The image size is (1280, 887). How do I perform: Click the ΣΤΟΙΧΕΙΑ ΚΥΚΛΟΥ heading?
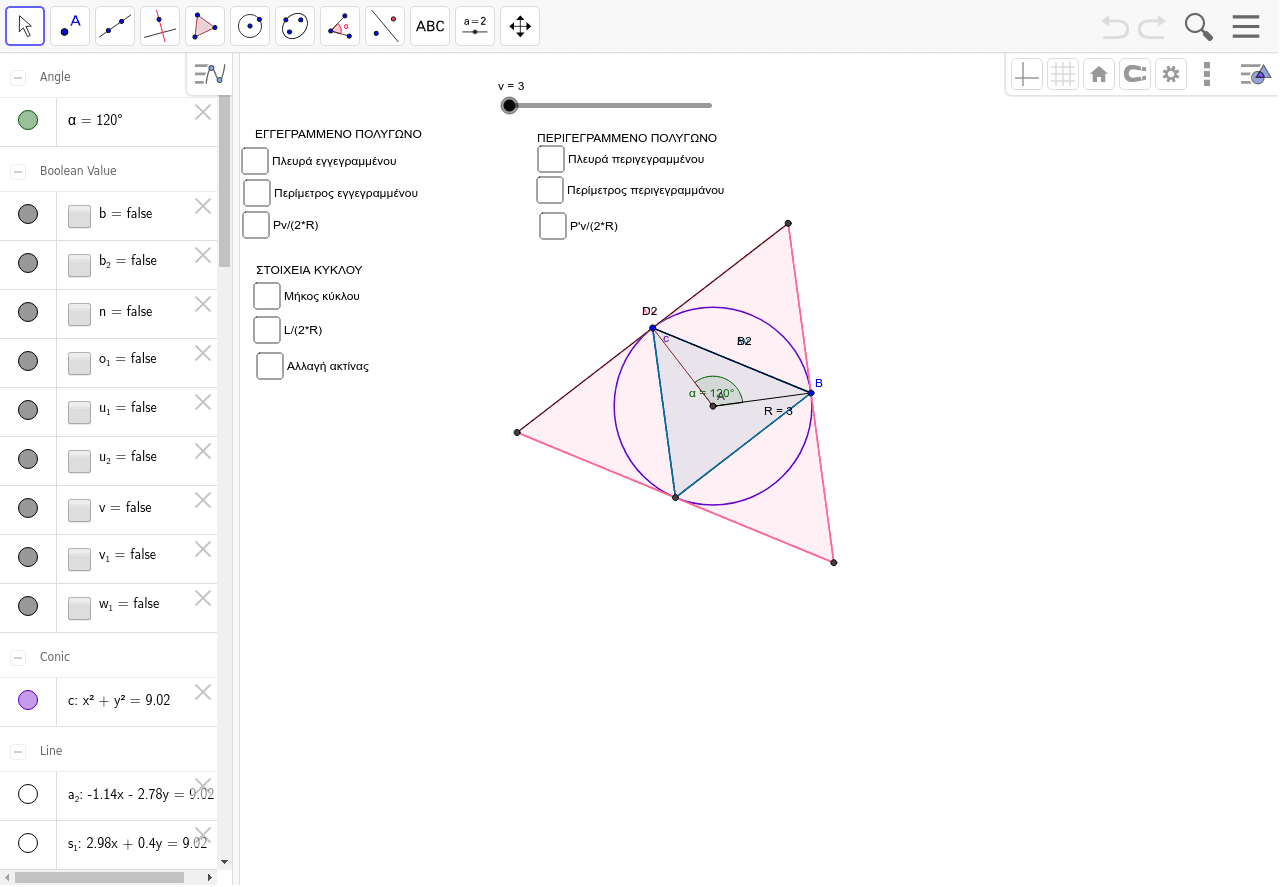tap(309, 270)
